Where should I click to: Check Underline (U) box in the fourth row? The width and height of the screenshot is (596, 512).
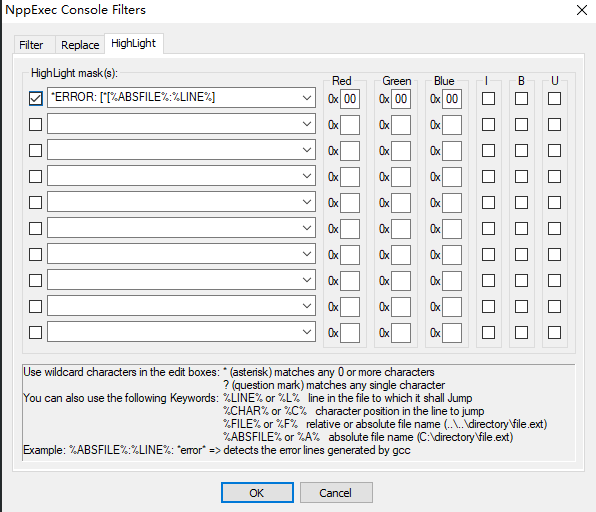[555, 176]
